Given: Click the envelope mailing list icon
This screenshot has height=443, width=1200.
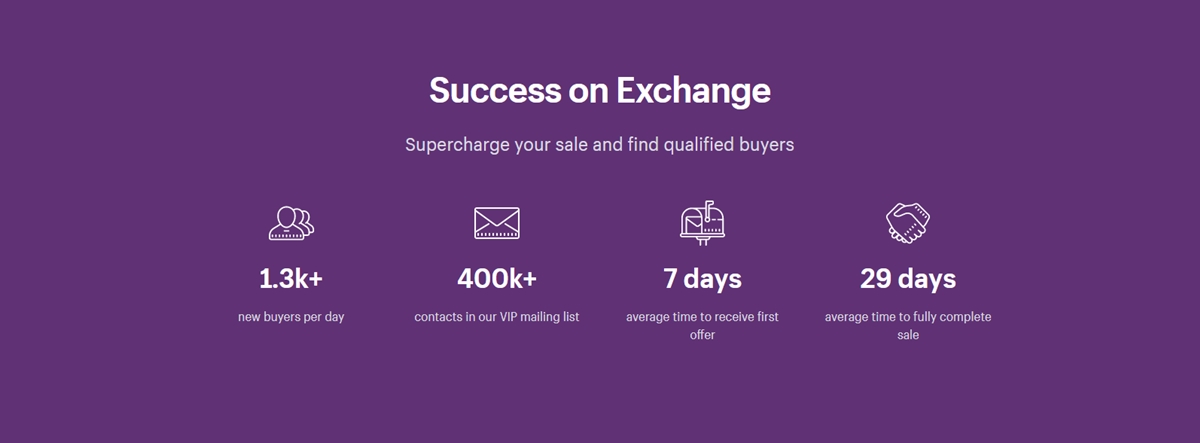Looking at the screenshot, I should tap(497, 222).
